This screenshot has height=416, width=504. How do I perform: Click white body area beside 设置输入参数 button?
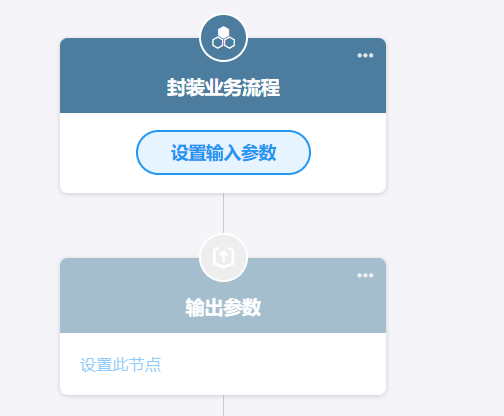click(348, 153)
